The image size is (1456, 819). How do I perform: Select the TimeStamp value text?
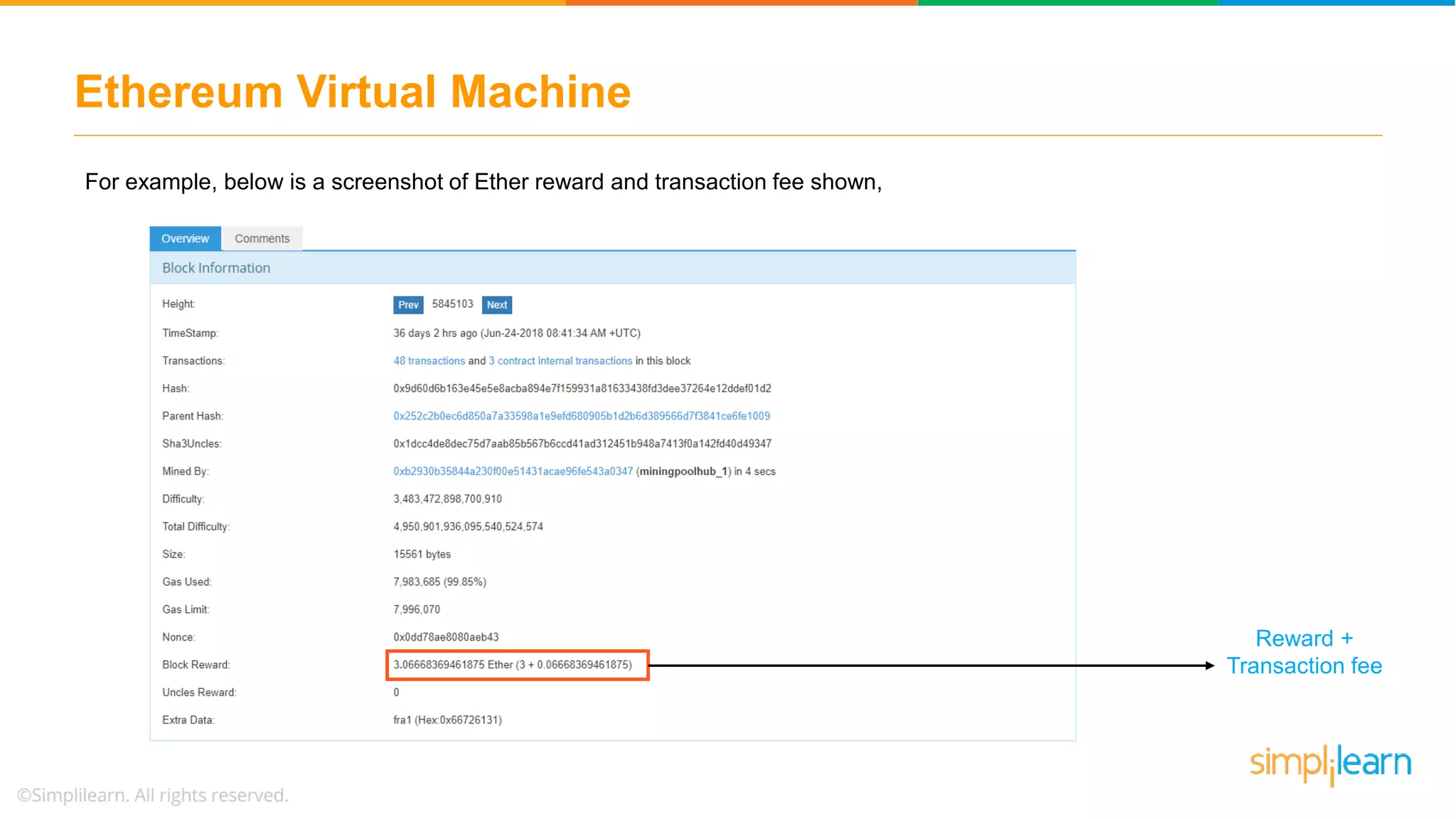(x=517, y=333)
